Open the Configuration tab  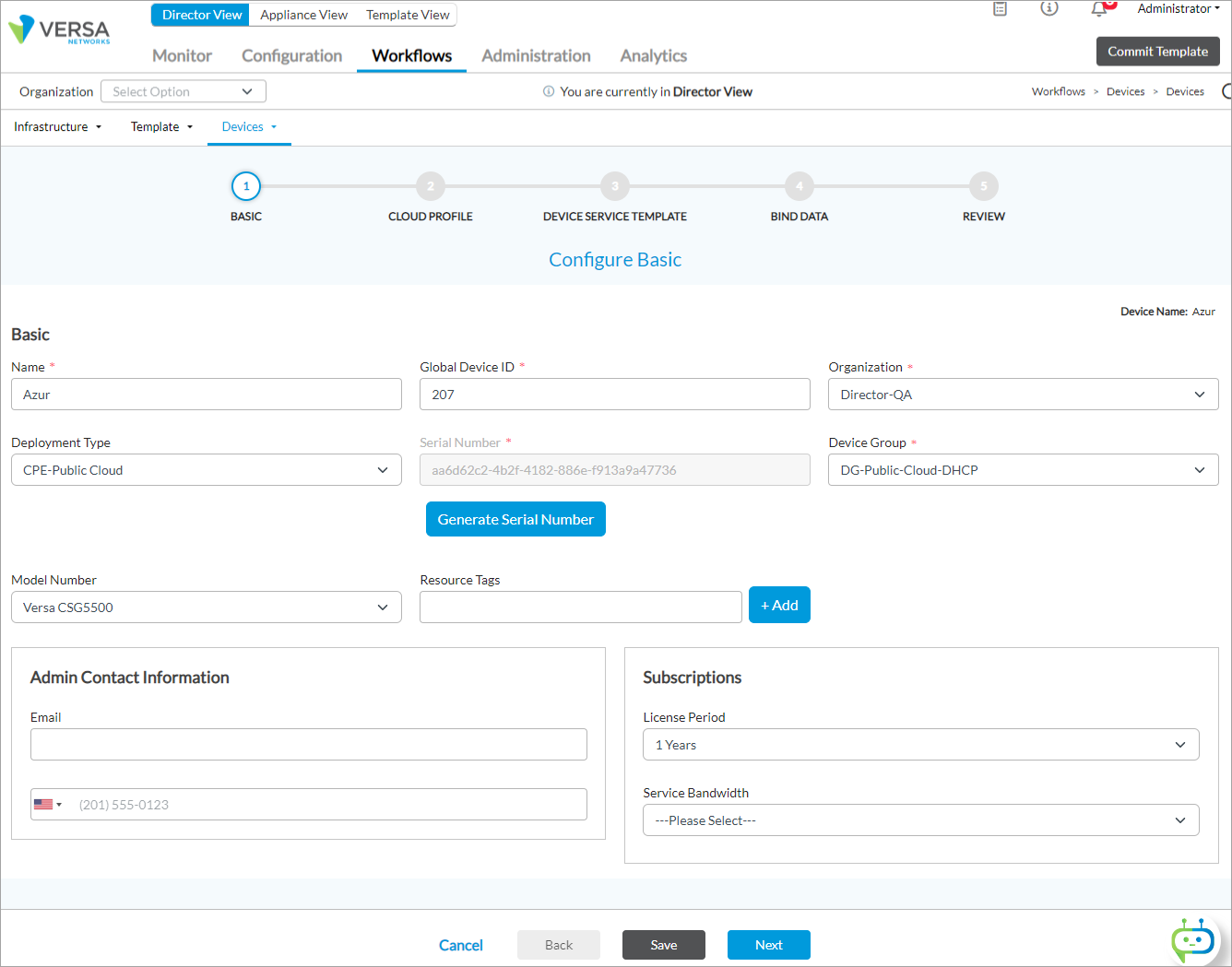[x=291, y=56]
